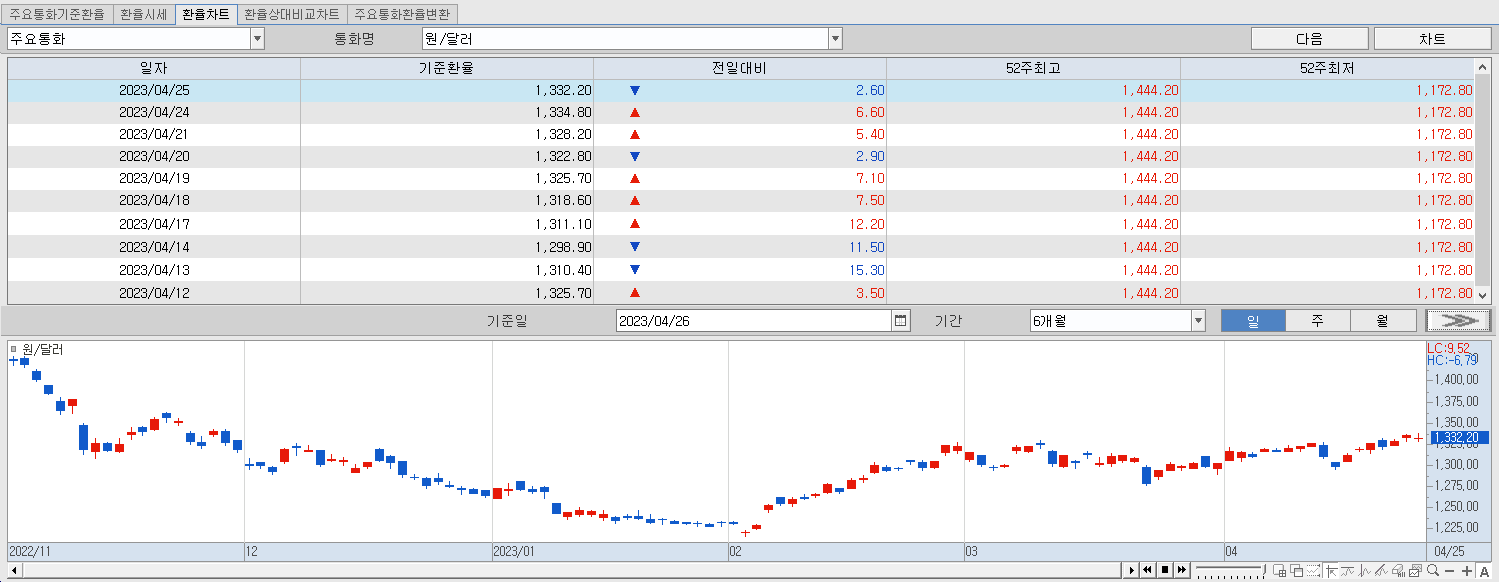Click the chart zoom slider handle
Screen dimensions: 1499x582
[1264, 570]
